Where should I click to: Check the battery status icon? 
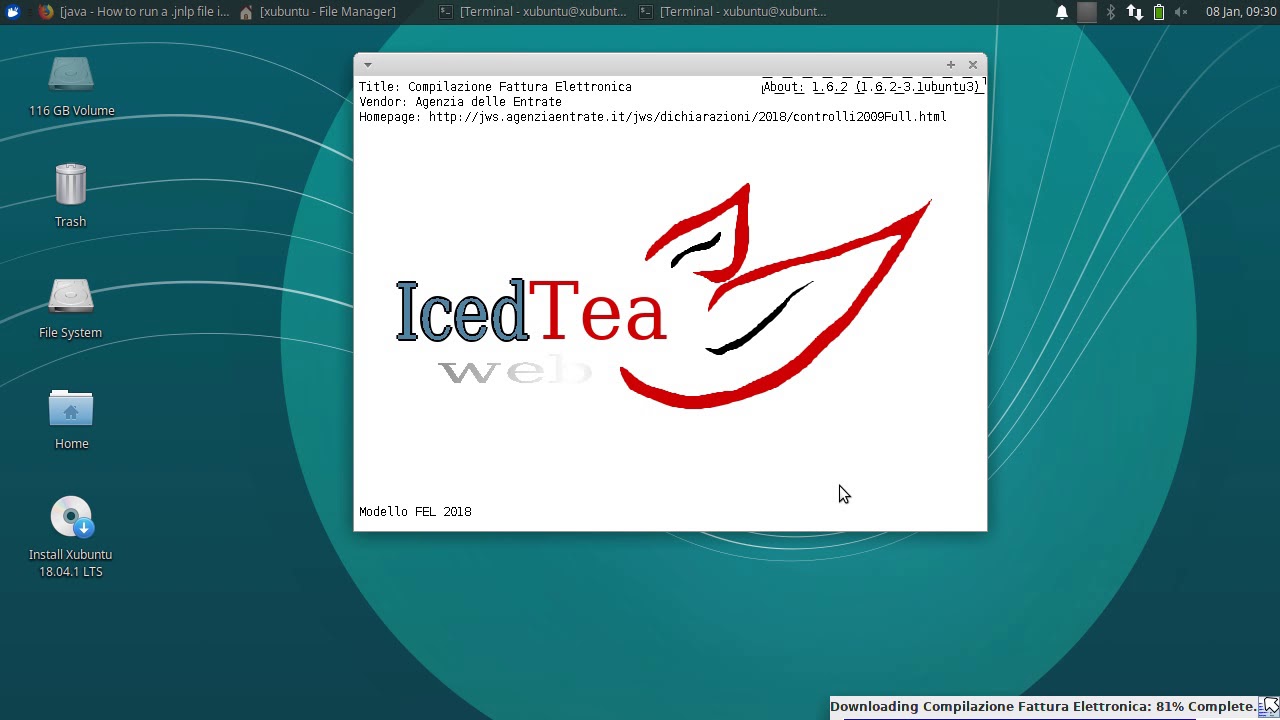[x=1158, y=12]
